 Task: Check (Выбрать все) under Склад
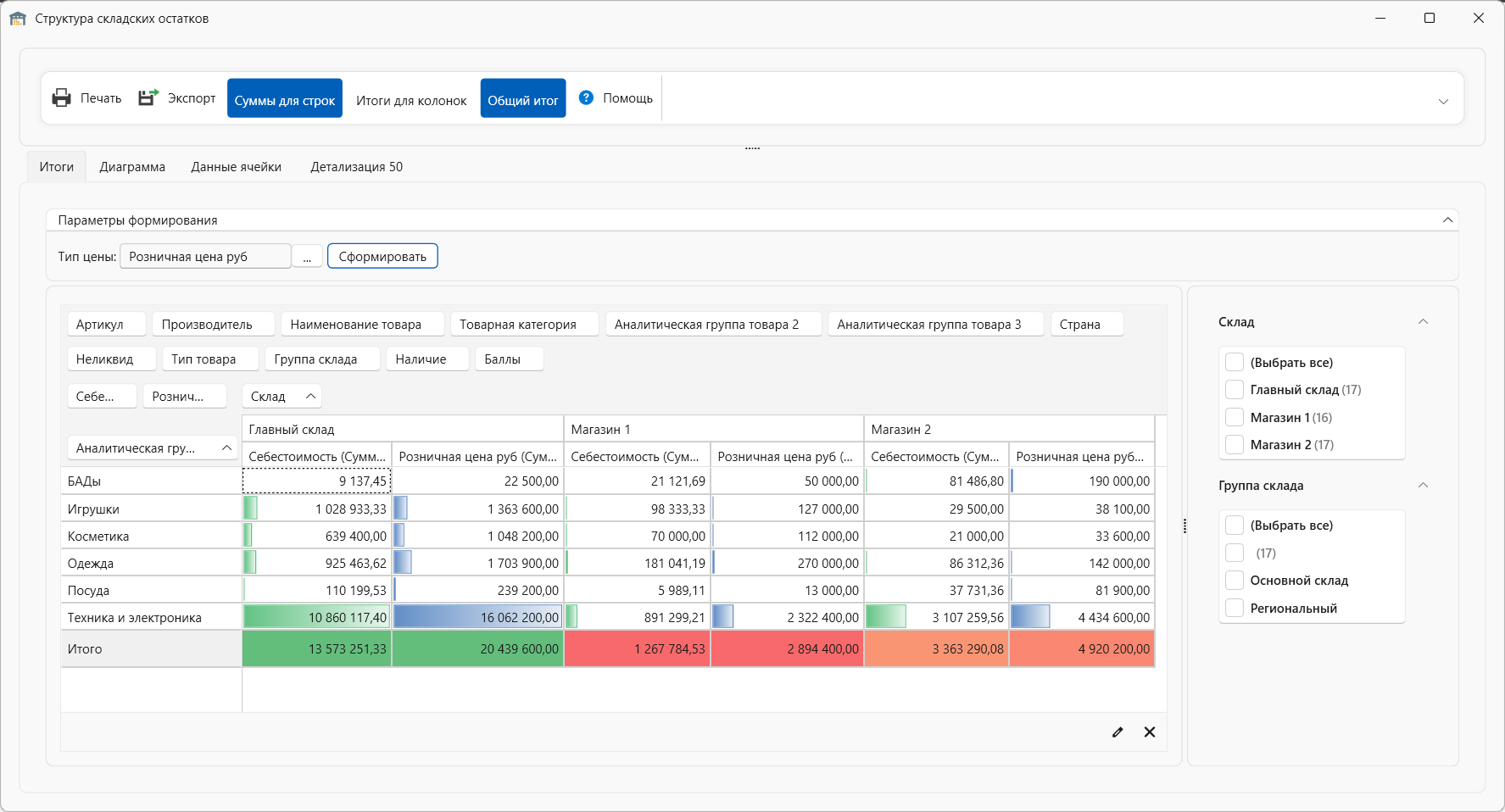tap(1235, 362)
